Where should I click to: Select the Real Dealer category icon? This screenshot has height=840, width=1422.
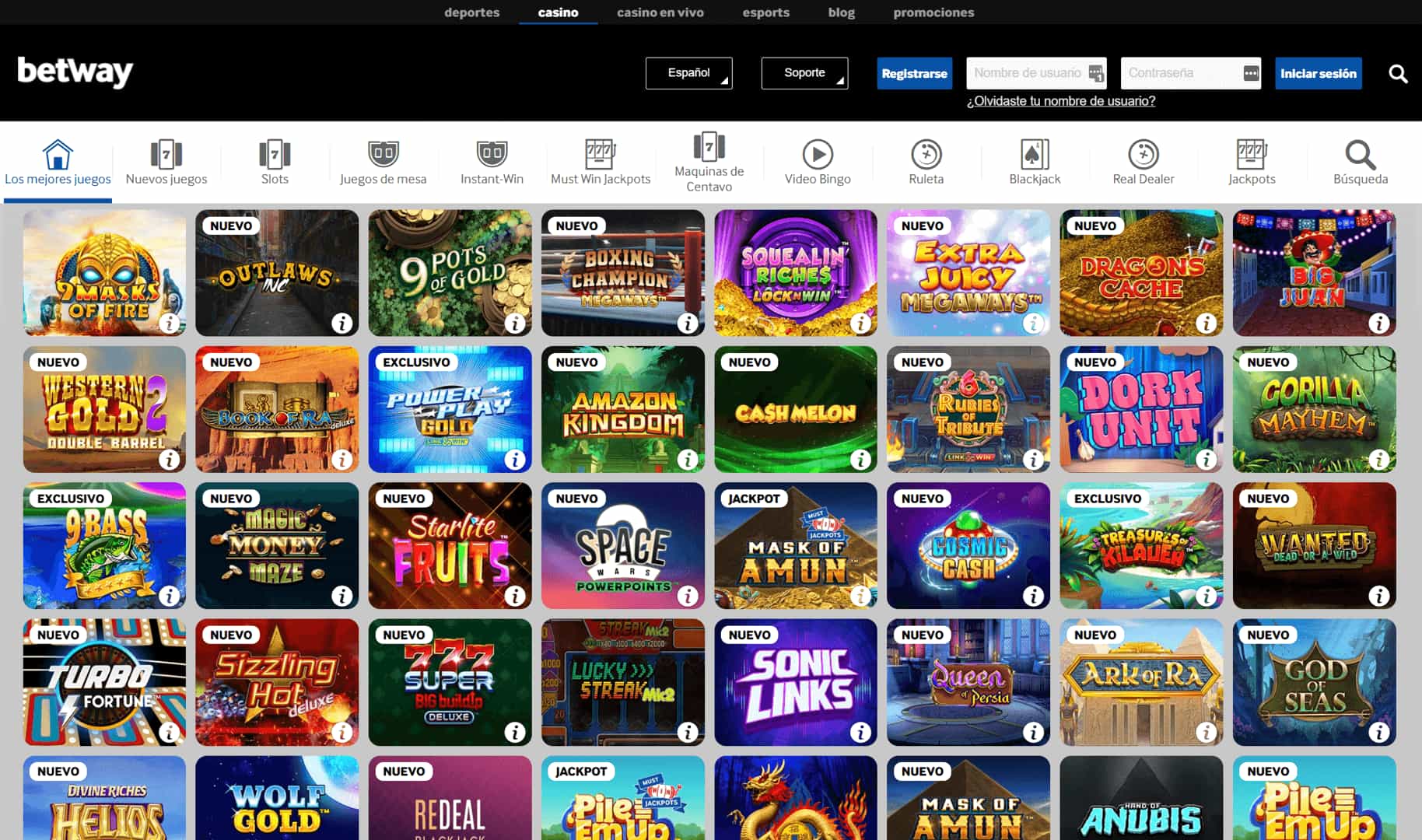tap(1144, 154)
